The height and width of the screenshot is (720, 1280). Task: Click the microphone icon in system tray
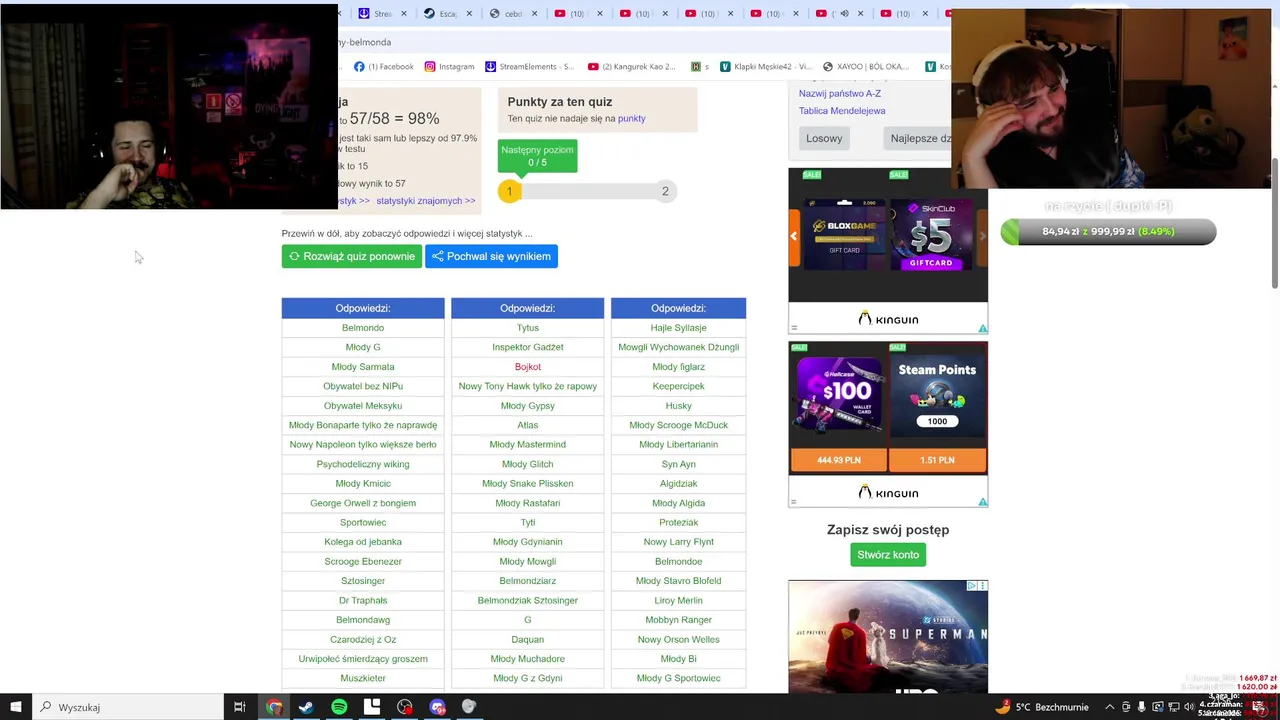click(1141, 707)
